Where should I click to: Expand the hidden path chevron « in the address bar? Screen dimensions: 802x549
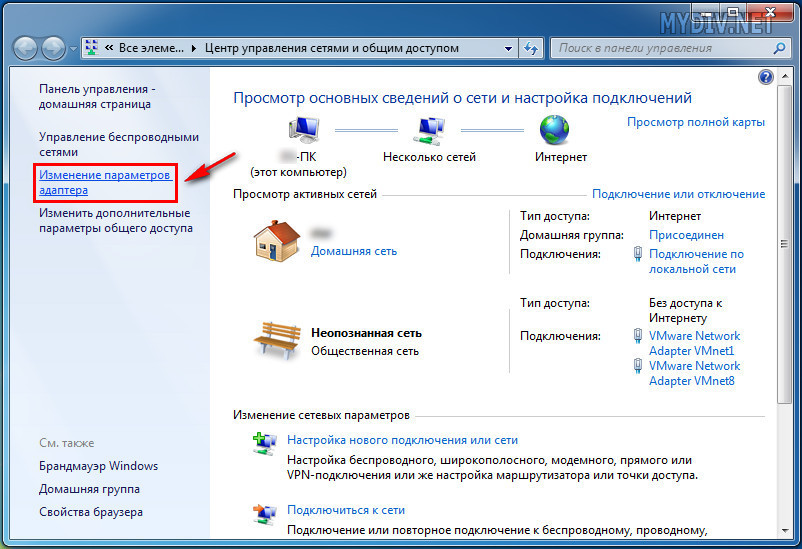point(109,48)
